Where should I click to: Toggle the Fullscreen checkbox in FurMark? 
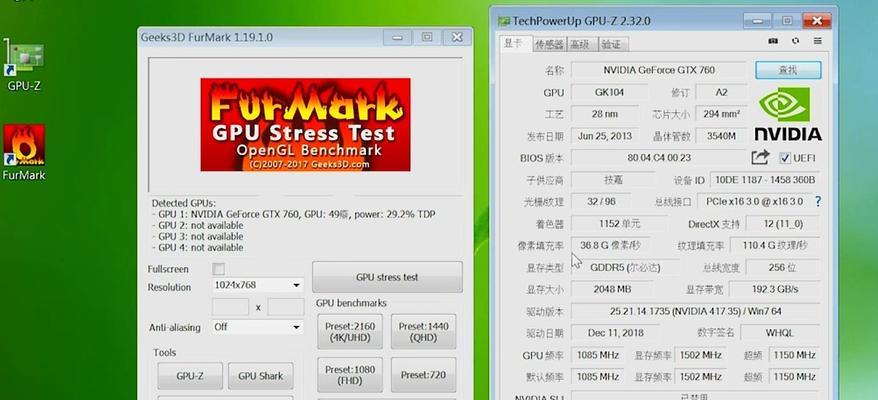219,269
